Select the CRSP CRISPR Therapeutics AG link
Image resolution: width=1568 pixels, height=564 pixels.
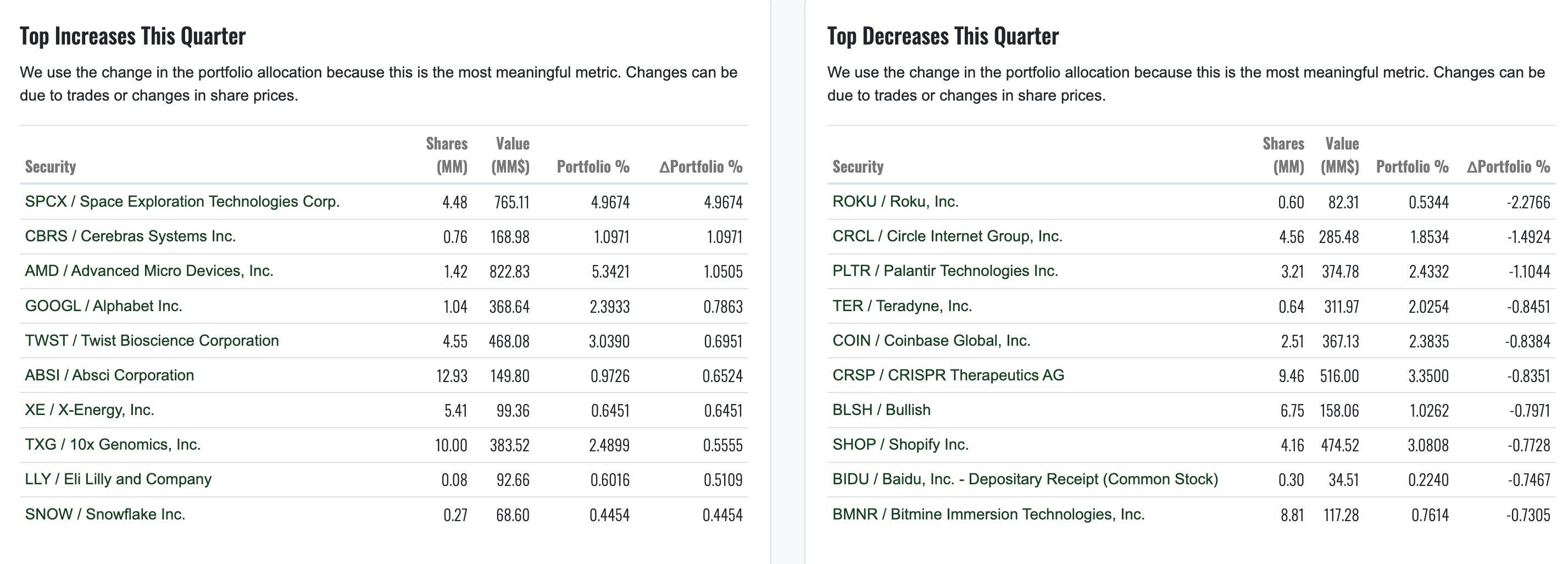[948, 375]
